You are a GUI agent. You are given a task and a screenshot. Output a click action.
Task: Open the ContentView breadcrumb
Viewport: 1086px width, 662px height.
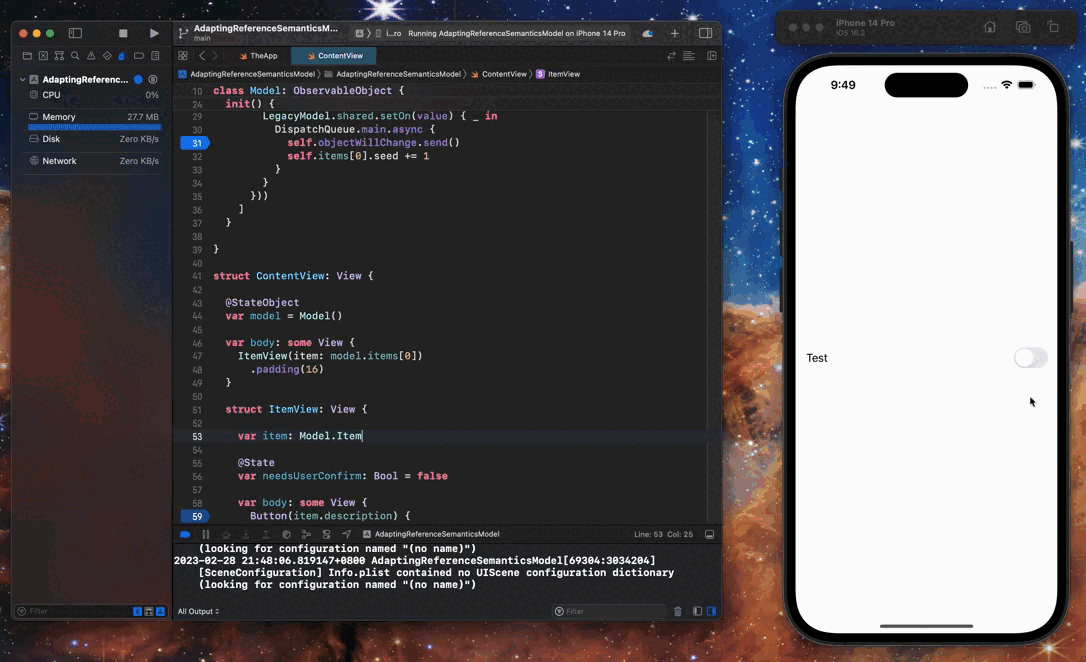(x=499, y=74)
